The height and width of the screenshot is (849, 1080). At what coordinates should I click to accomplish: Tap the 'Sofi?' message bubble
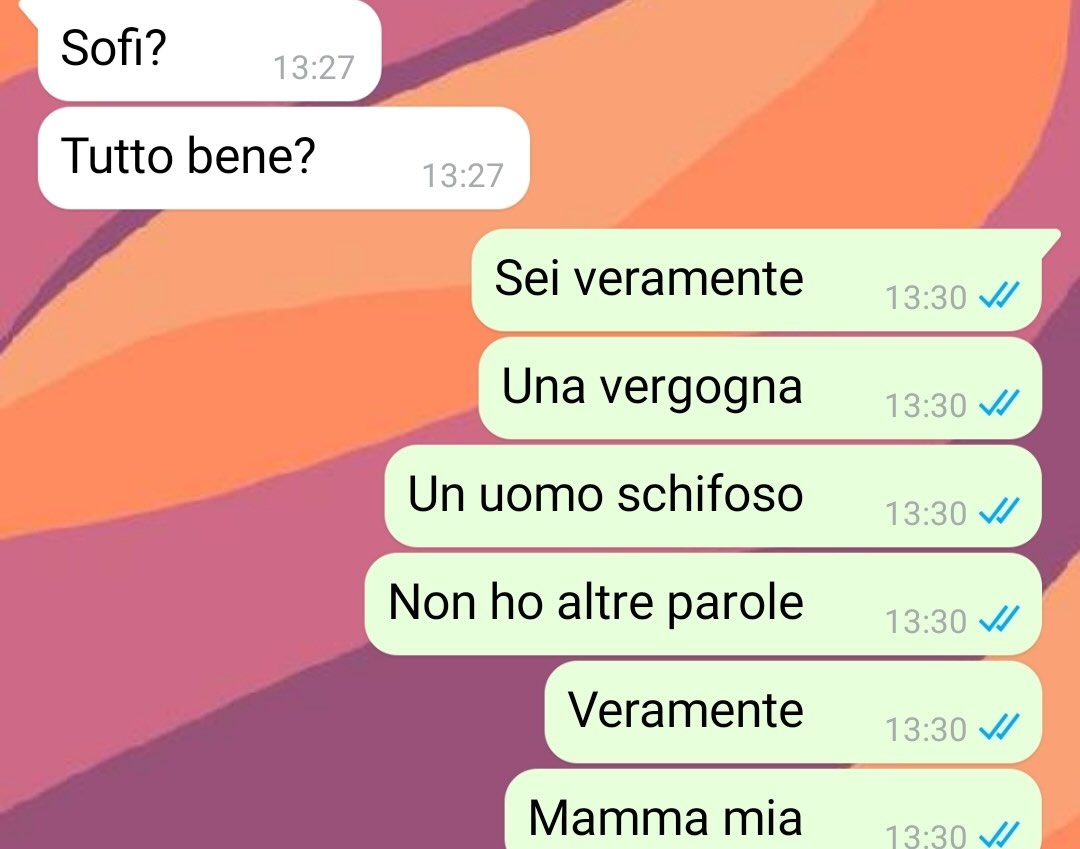coord(209,50)
